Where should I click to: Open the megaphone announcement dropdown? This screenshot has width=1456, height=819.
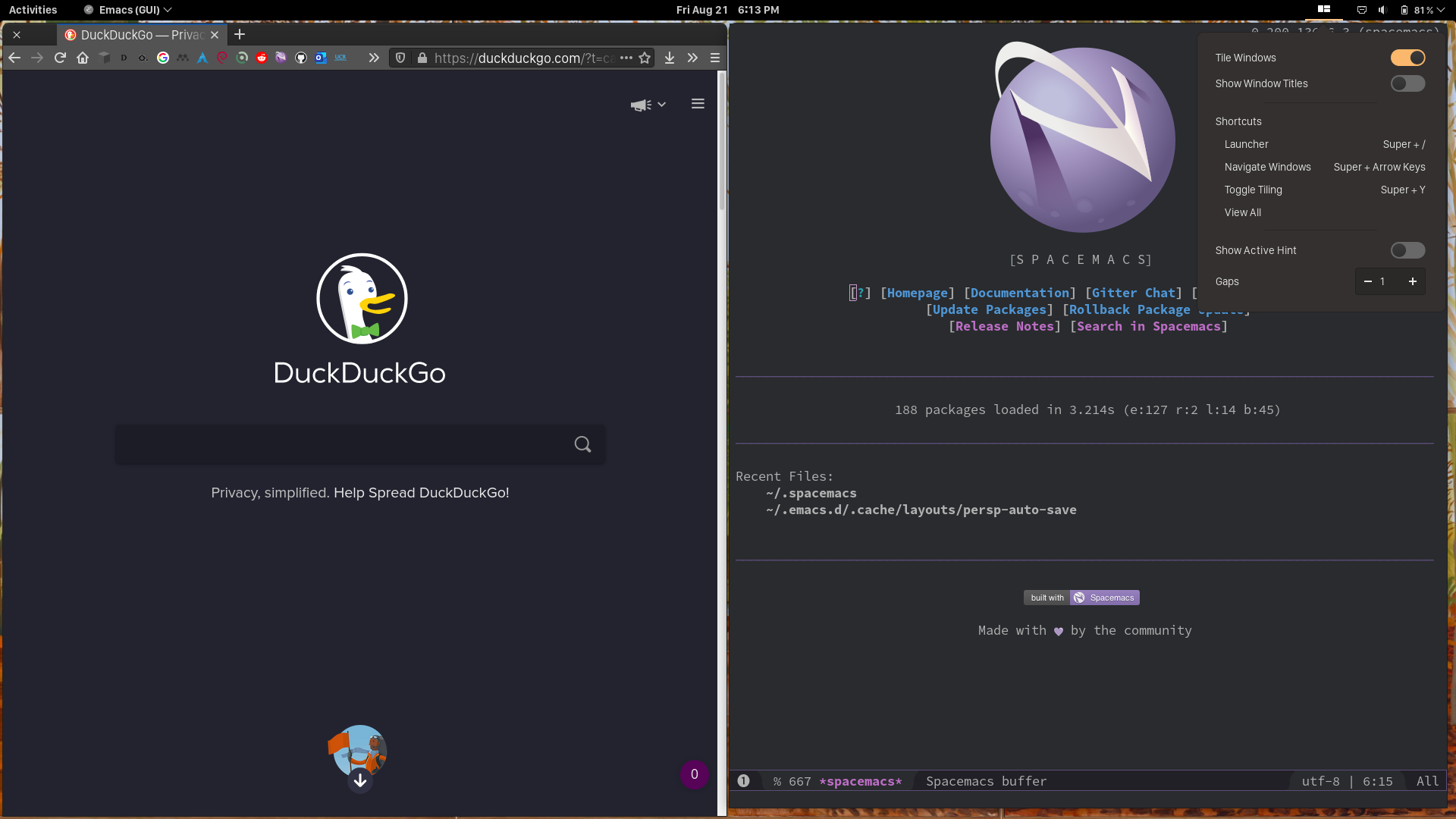pos(648,104)
